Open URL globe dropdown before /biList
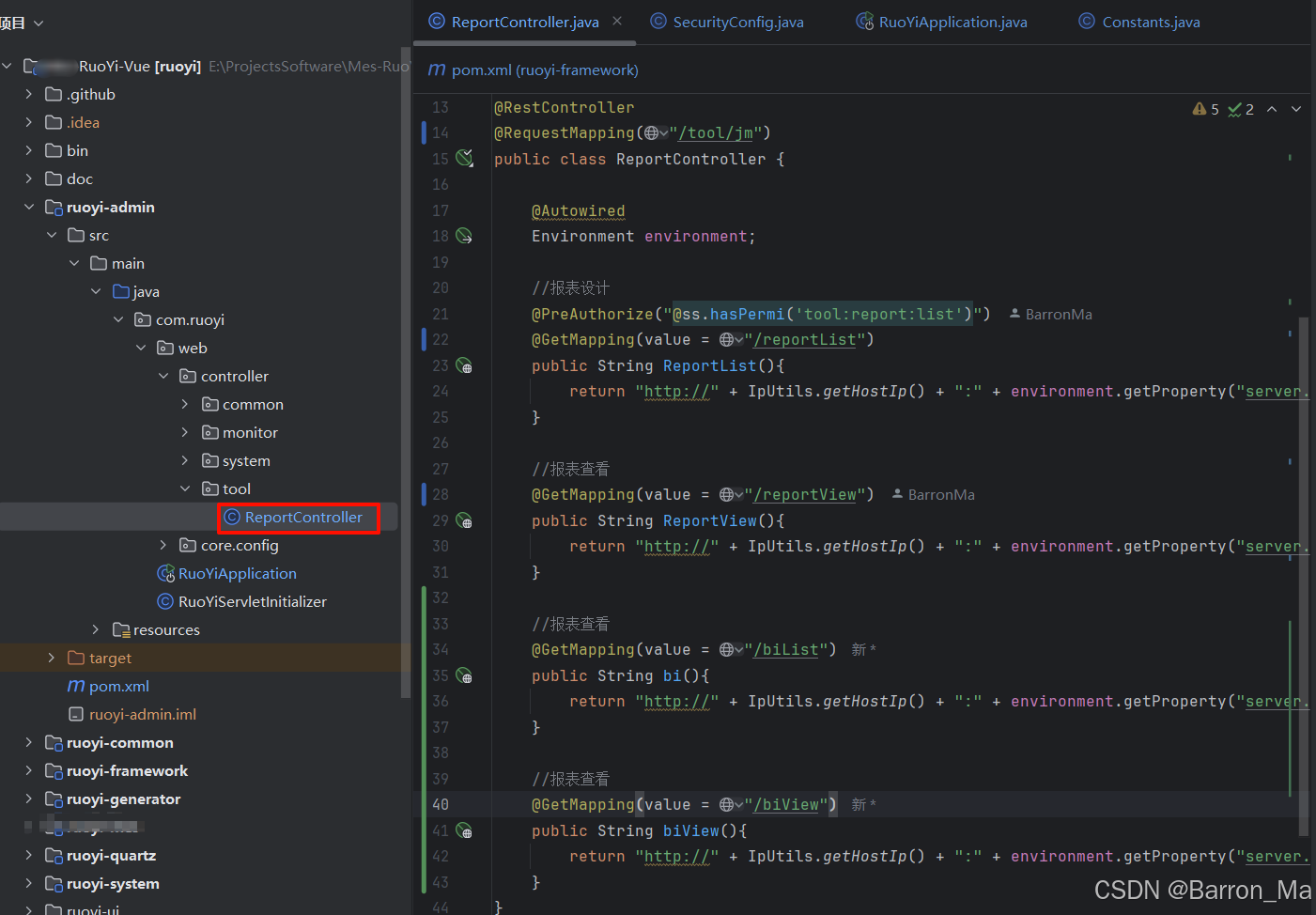The width and height of the screenshot is (1316, 915). [x=732, y=649]
